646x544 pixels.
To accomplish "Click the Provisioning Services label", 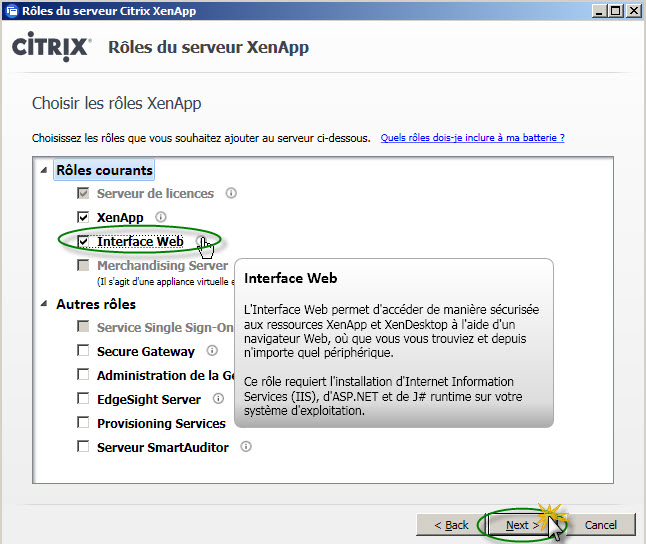I will 161,423.
